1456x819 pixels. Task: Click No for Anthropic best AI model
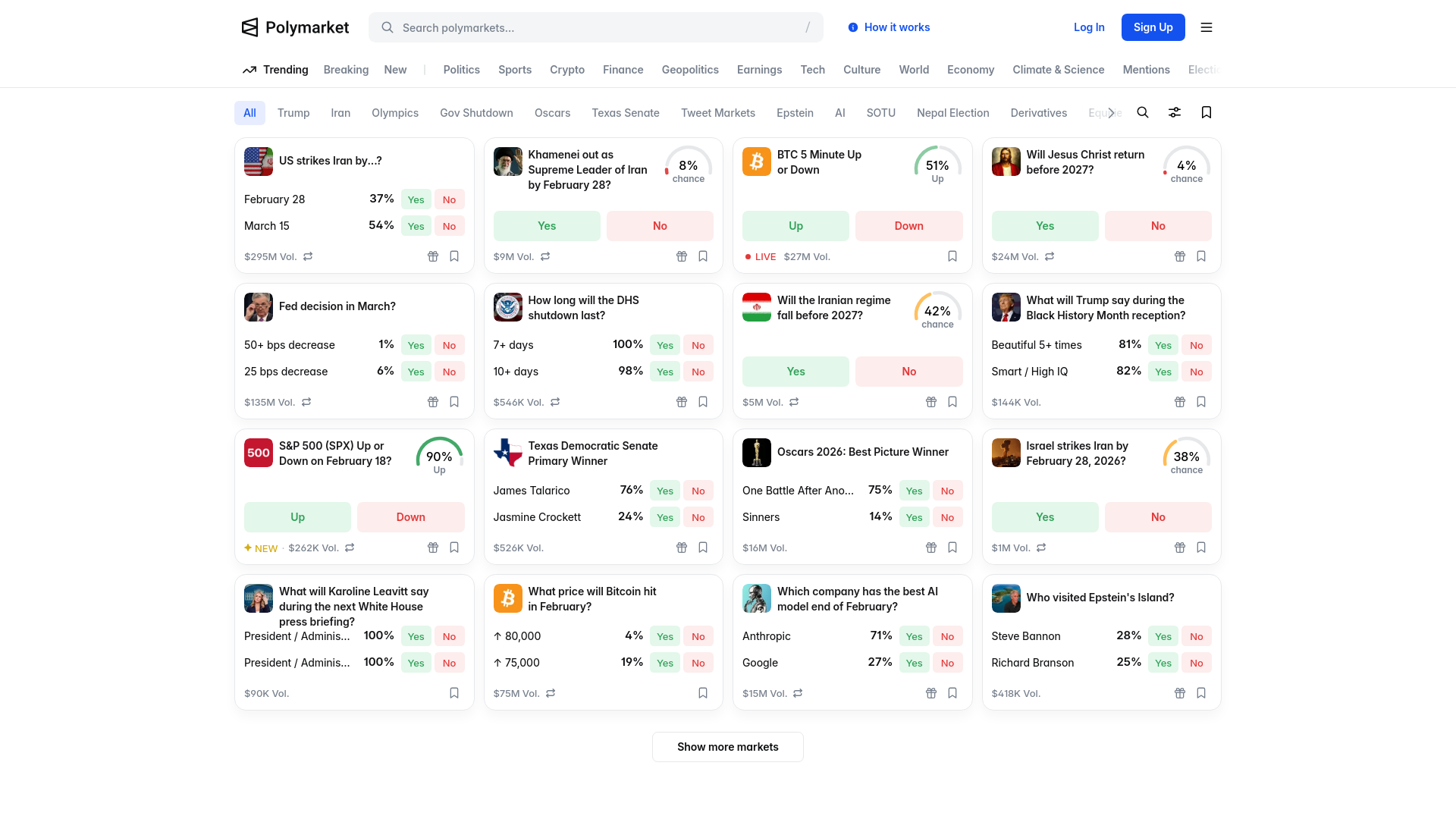tap(947, 636)
